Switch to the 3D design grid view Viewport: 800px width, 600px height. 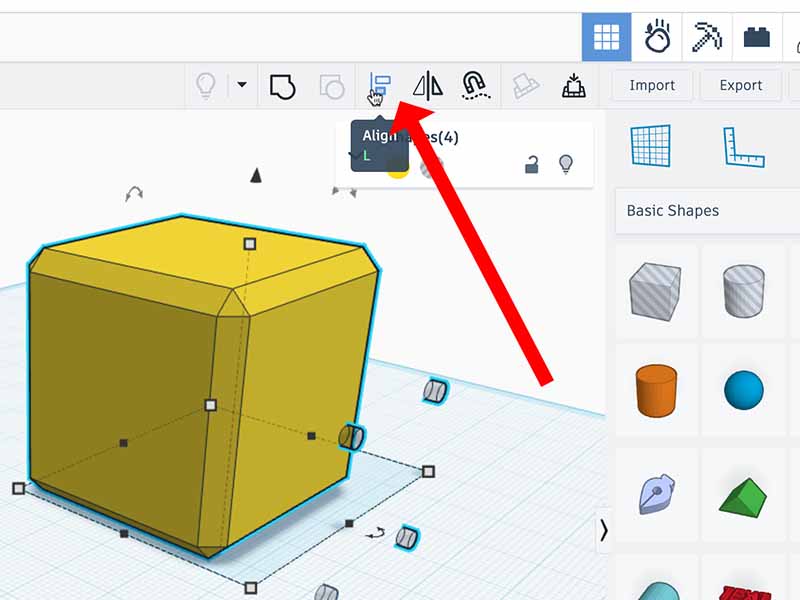[x=606, y=38]
